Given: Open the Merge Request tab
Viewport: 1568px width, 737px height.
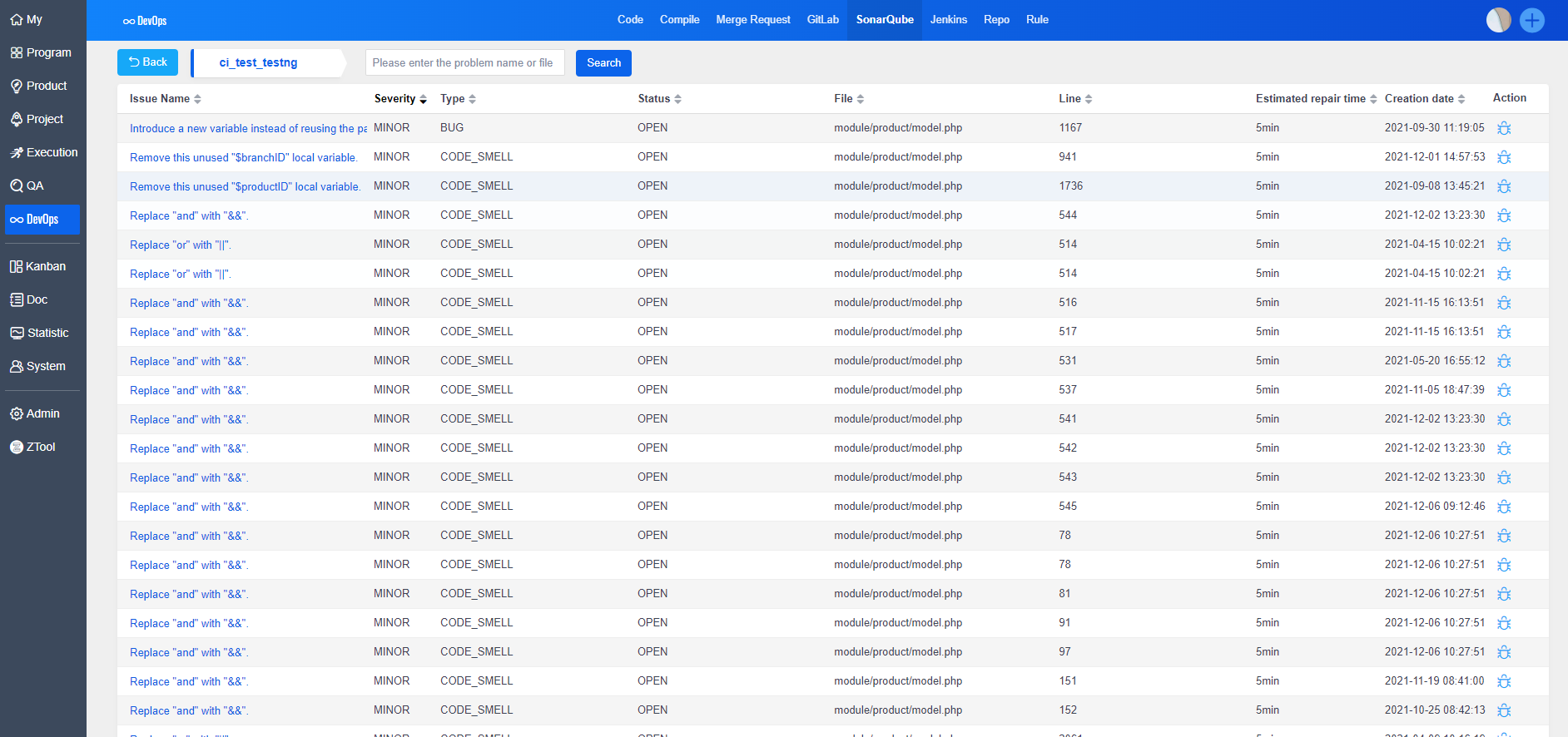Looking at the screenshot, I should click(752, 20).
